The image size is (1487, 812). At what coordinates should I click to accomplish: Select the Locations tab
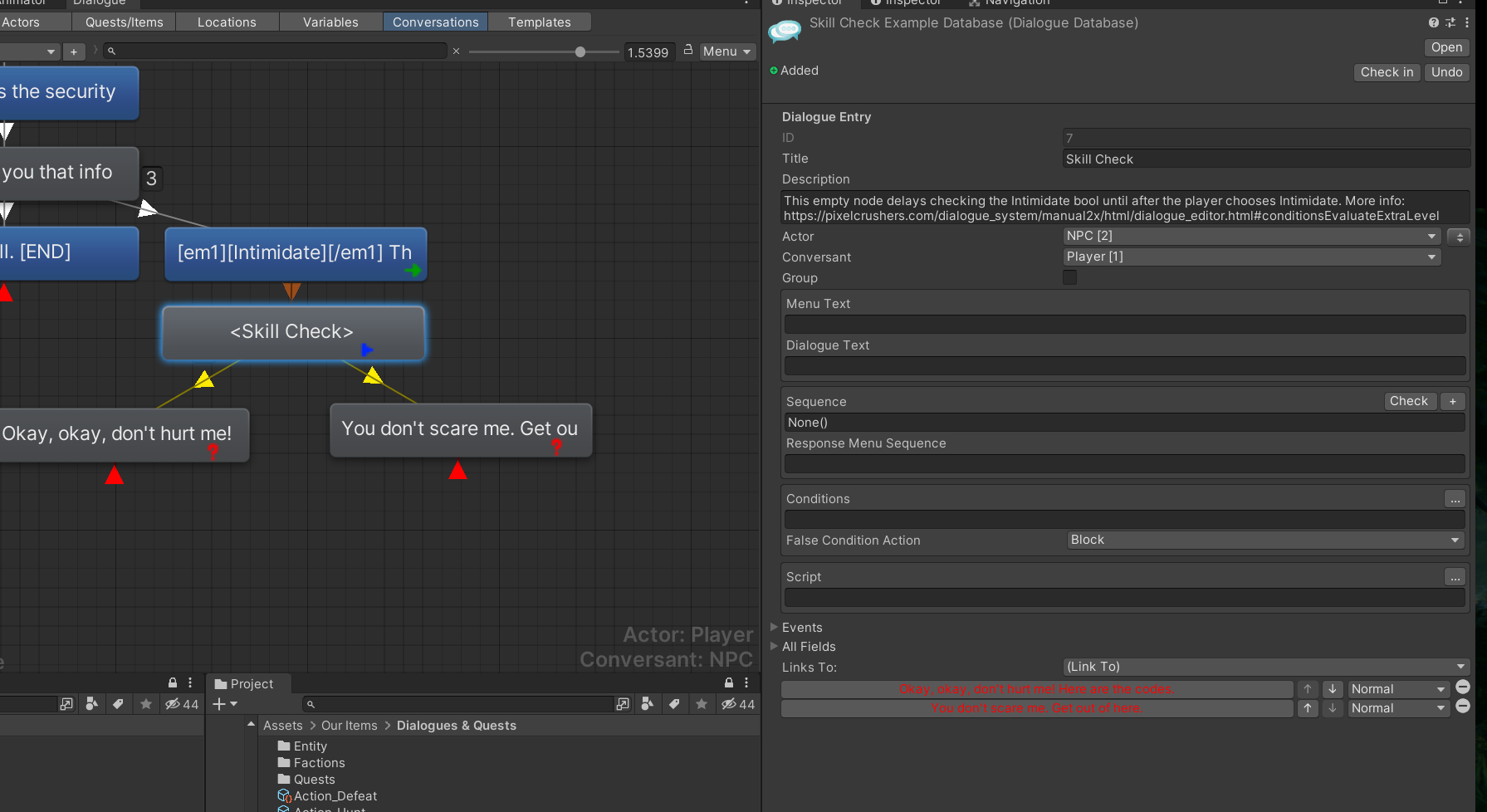coord(227,22)
